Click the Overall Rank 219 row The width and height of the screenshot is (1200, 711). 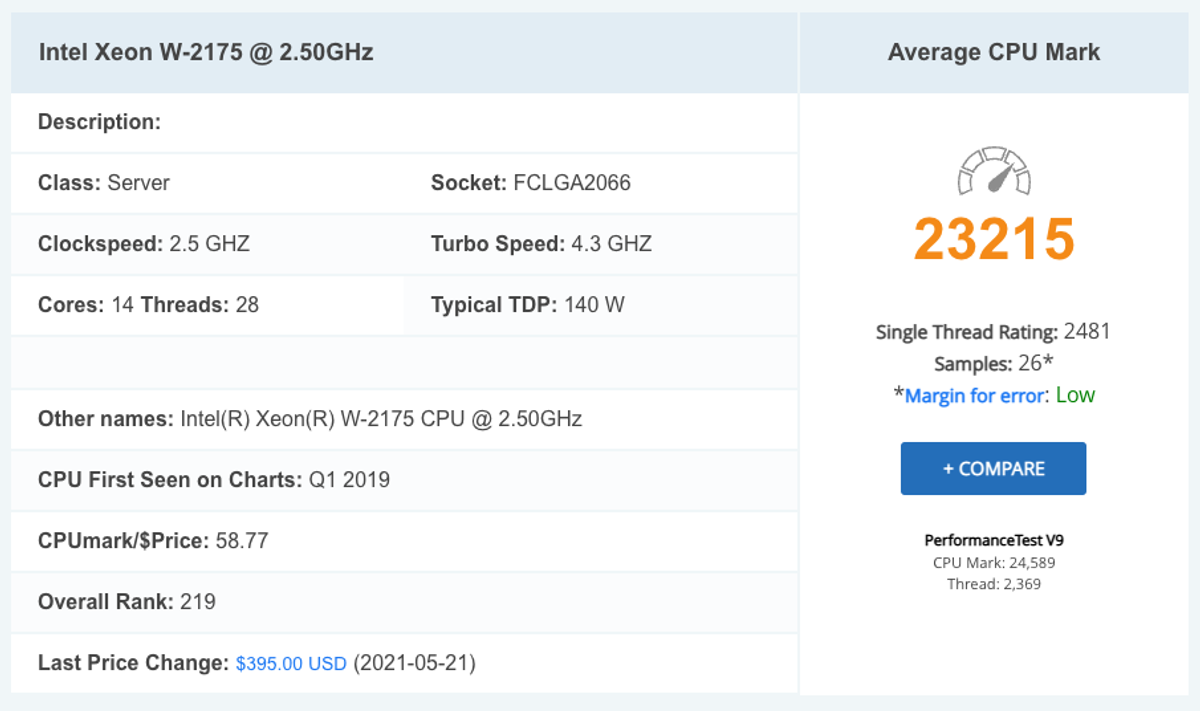tap(127, 602)
